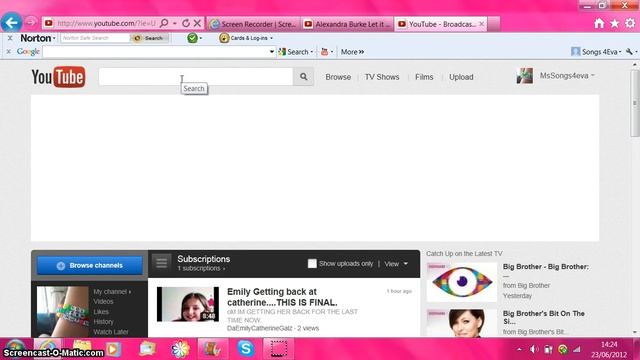The image size is (640, 360).
Task: Open the Watch Later sidebar link
Action: [x=111, y=332]
